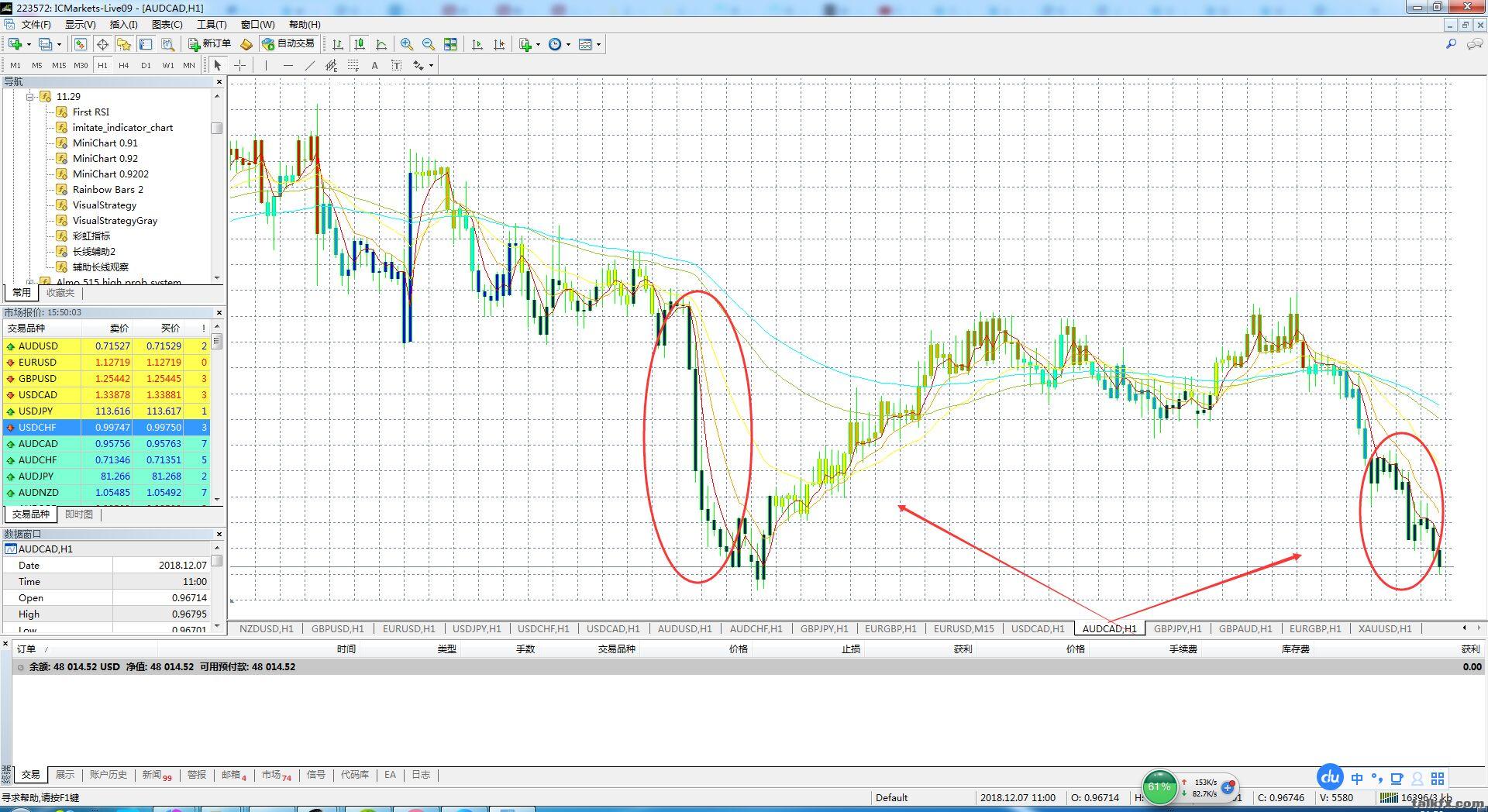This screenshot has height=812, width=1488.
Task: Set timeframe to M15
Action: (59, 65)
